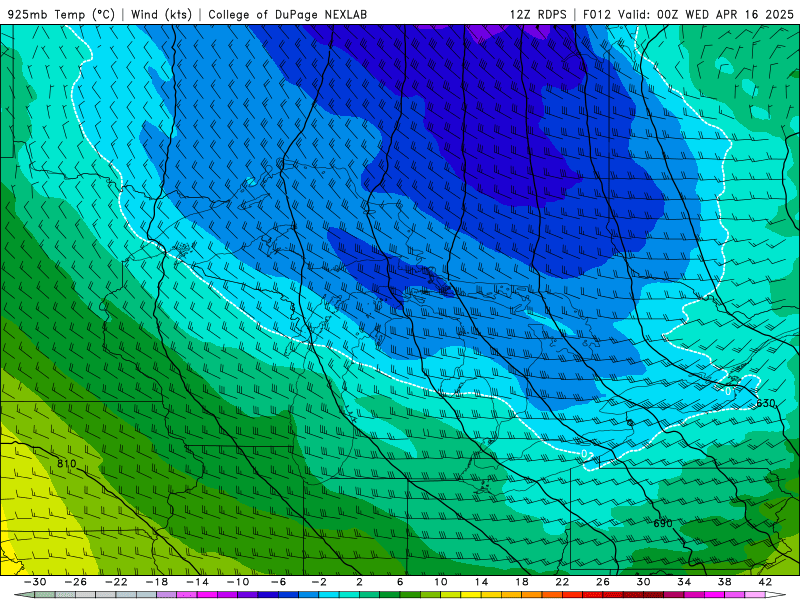Click the "690" height contour label
800x600 pixels.
click(663, 523)
